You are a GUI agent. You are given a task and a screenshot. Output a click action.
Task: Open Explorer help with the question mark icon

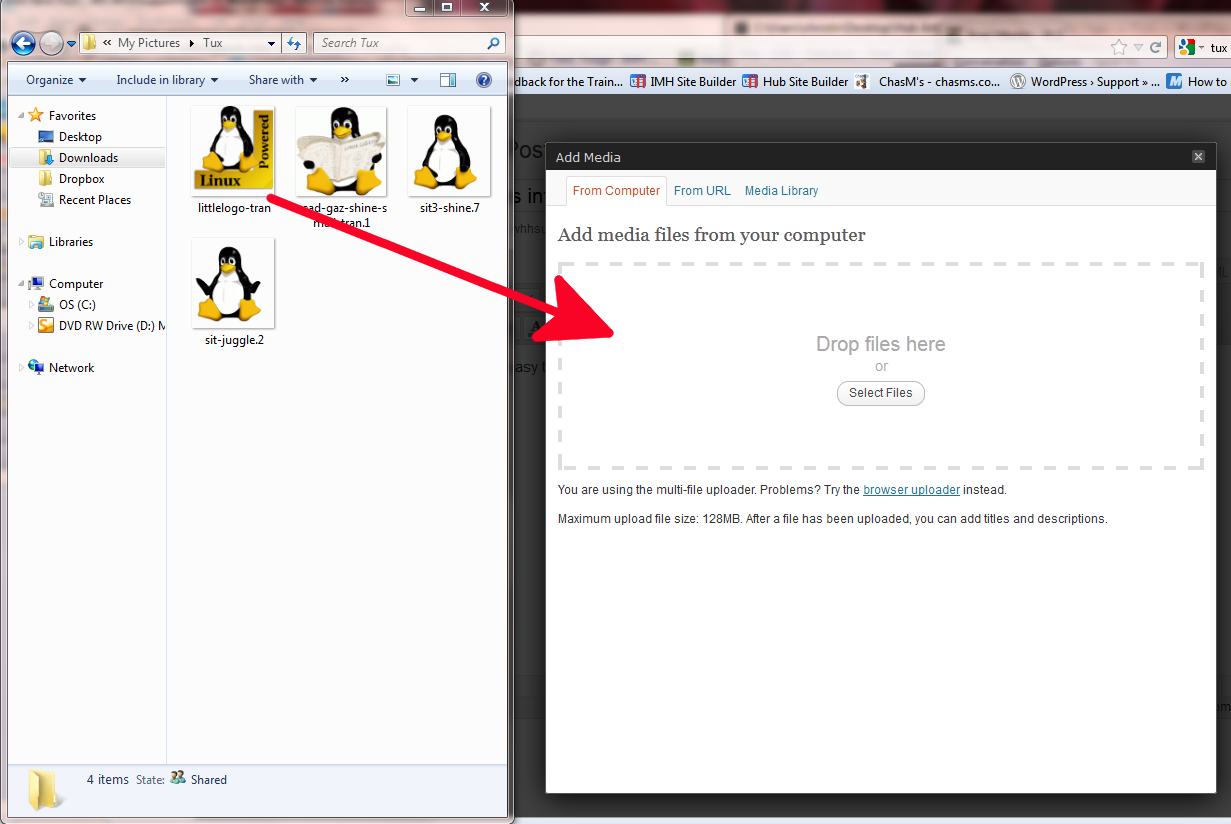tap(484, 80)
